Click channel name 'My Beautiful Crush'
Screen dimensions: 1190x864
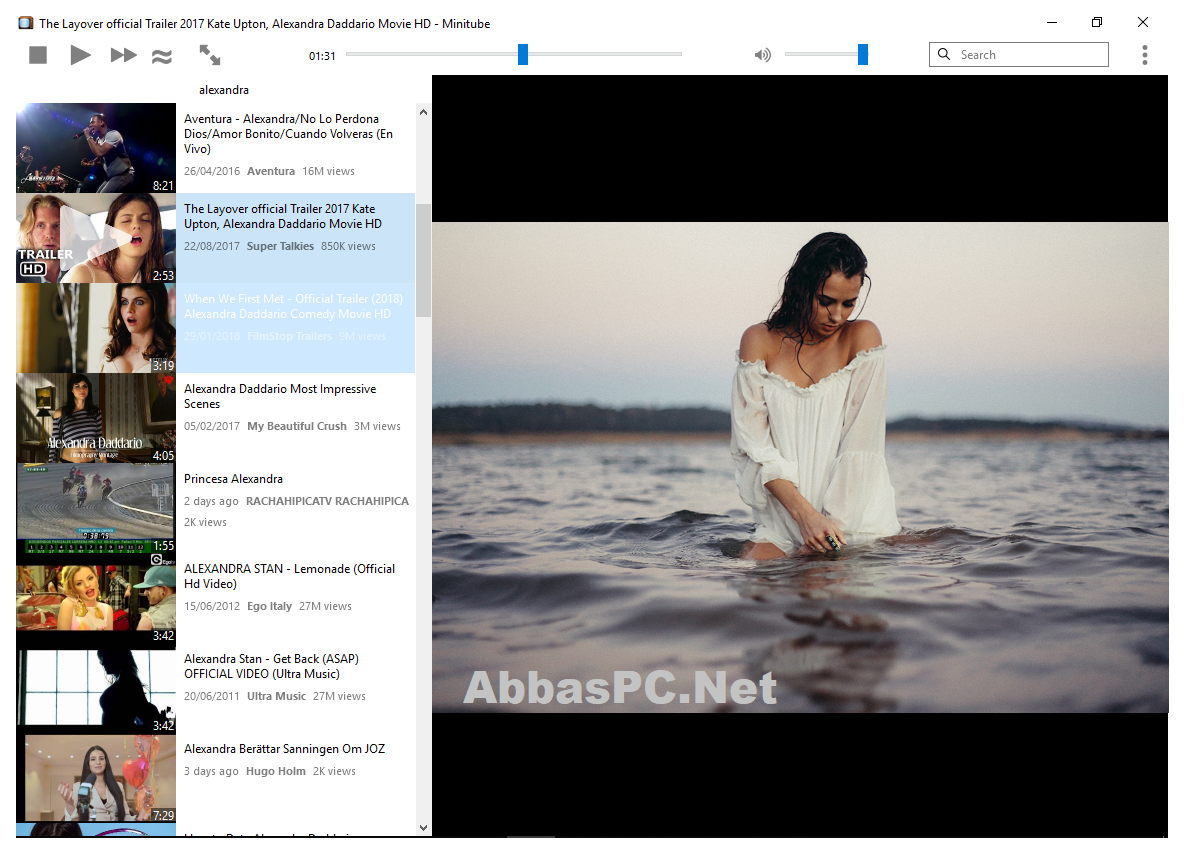click(297, 426)
